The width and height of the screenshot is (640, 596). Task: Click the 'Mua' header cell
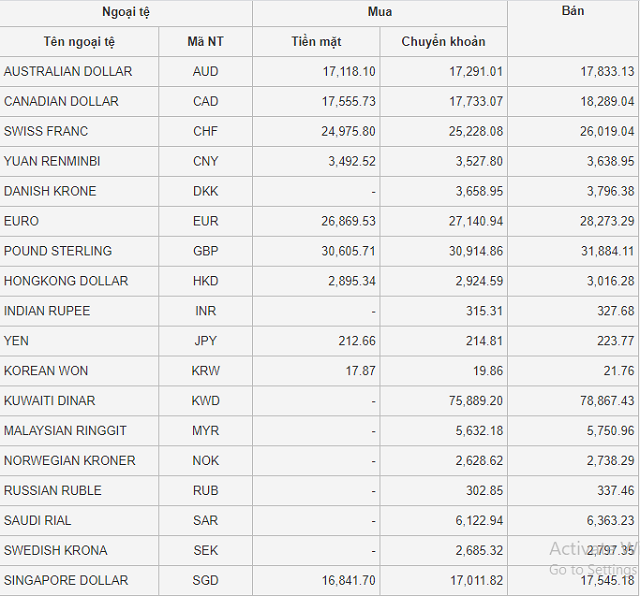[380, 12]
